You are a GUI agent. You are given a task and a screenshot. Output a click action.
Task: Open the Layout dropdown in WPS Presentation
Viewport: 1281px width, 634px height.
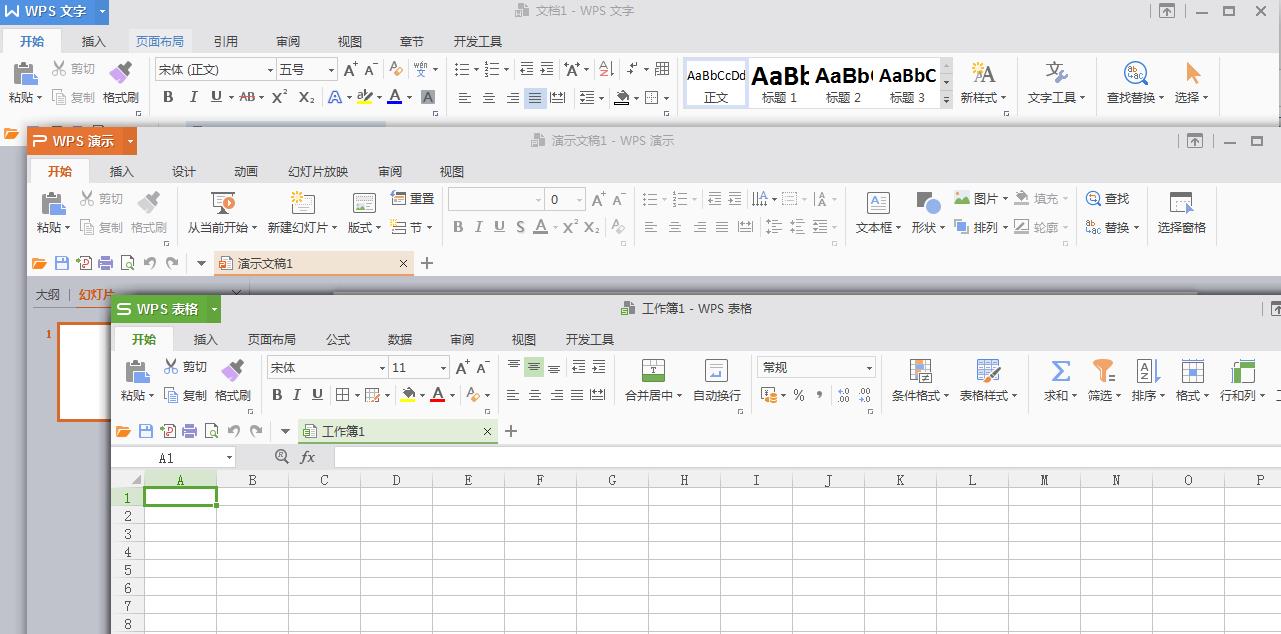click(x=364, y=227)
